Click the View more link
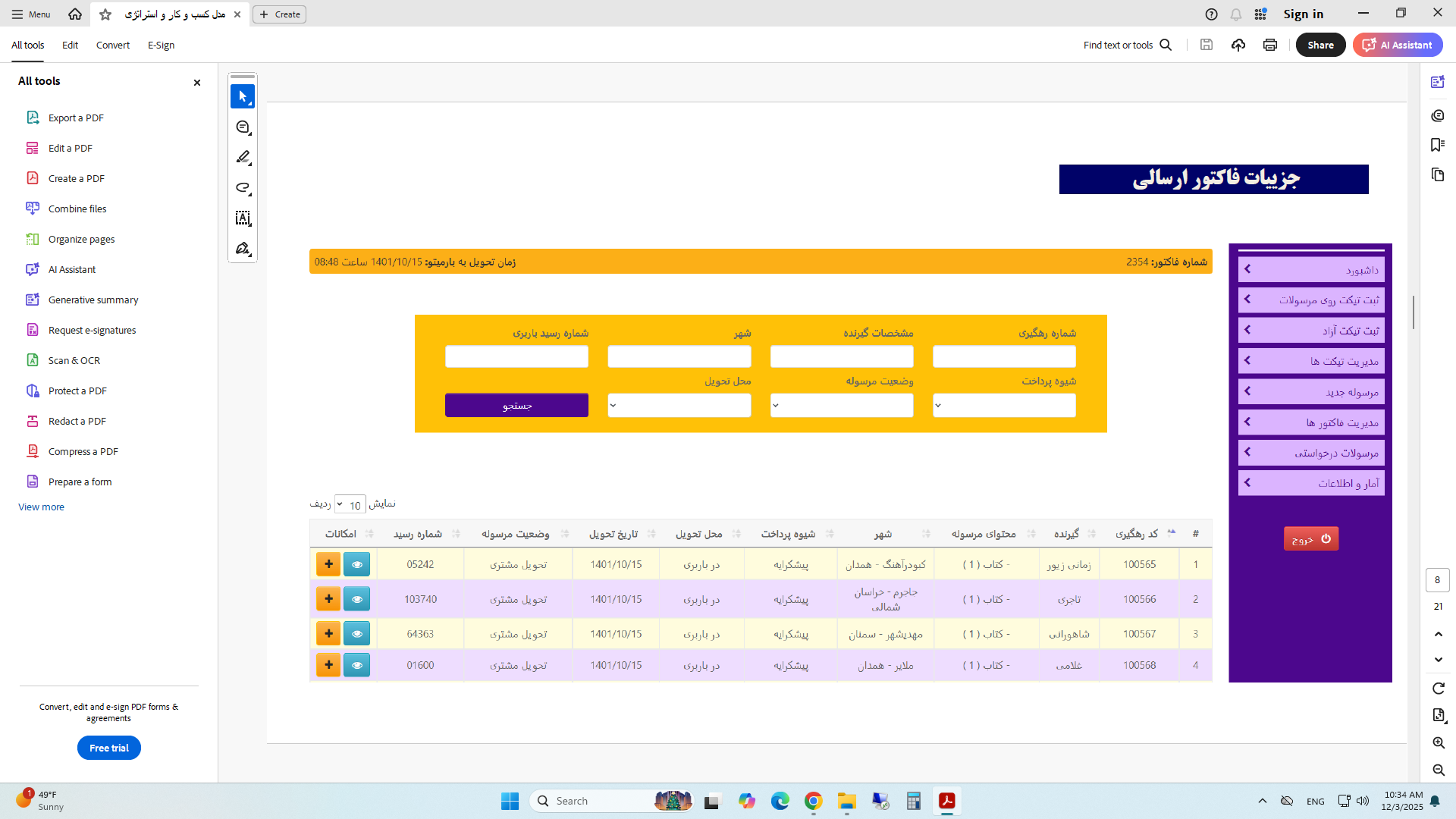This screenshot has height=819, width=1456. point(41,507)
